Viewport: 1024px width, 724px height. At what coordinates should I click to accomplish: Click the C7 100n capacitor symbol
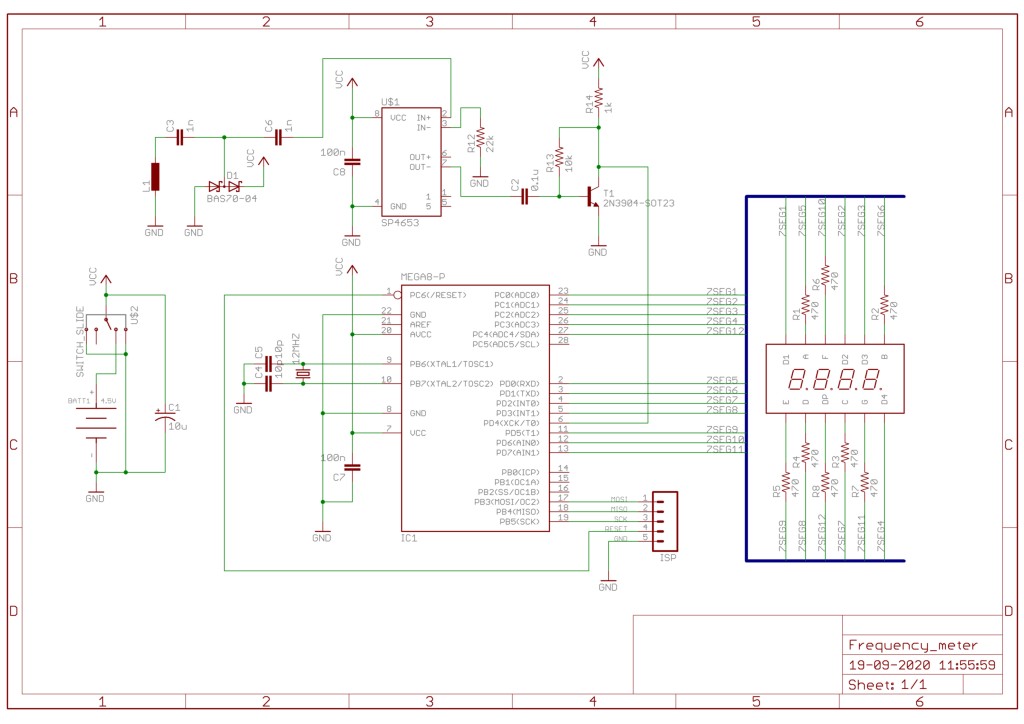coord(352,467)
